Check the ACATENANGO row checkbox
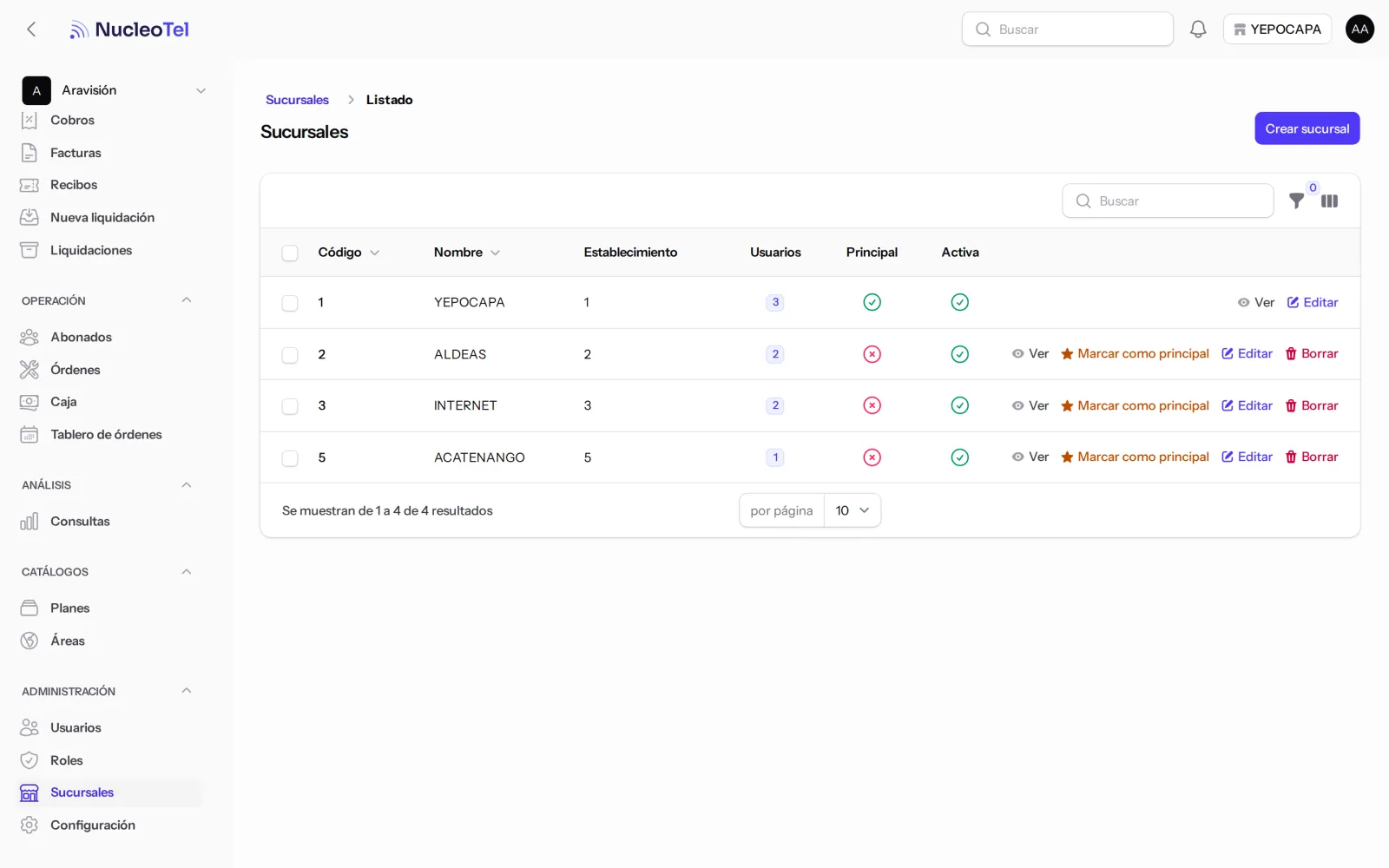 pos(290,458)
